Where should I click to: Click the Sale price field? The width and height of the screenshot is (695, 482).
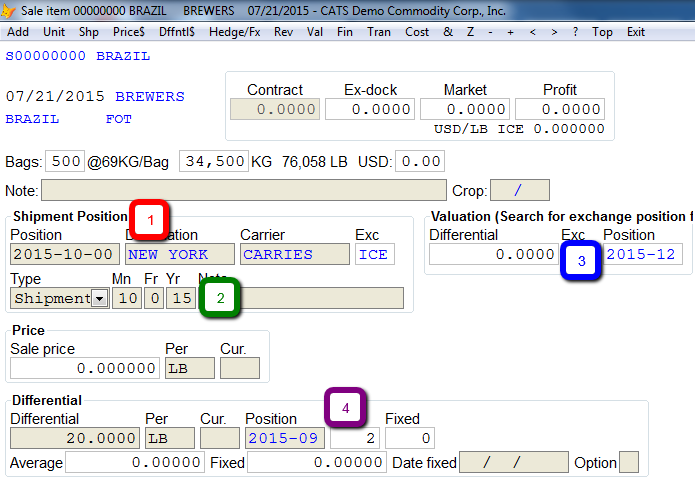(85, 368)
